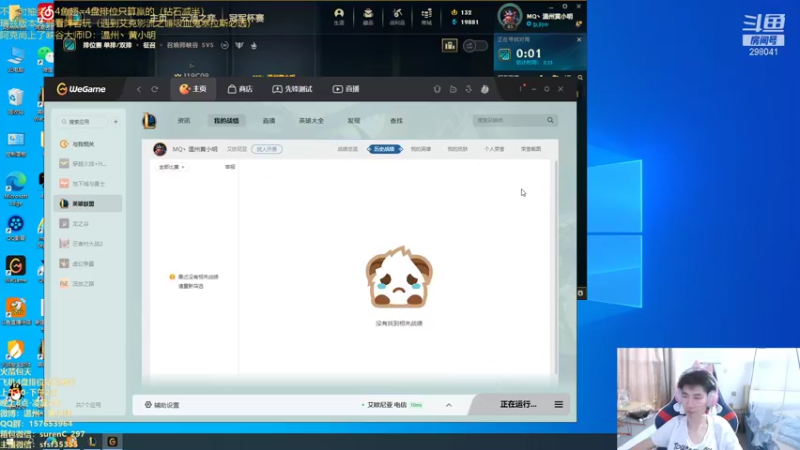Click the magnifier in the summoner search box

[x=551, y=120]
